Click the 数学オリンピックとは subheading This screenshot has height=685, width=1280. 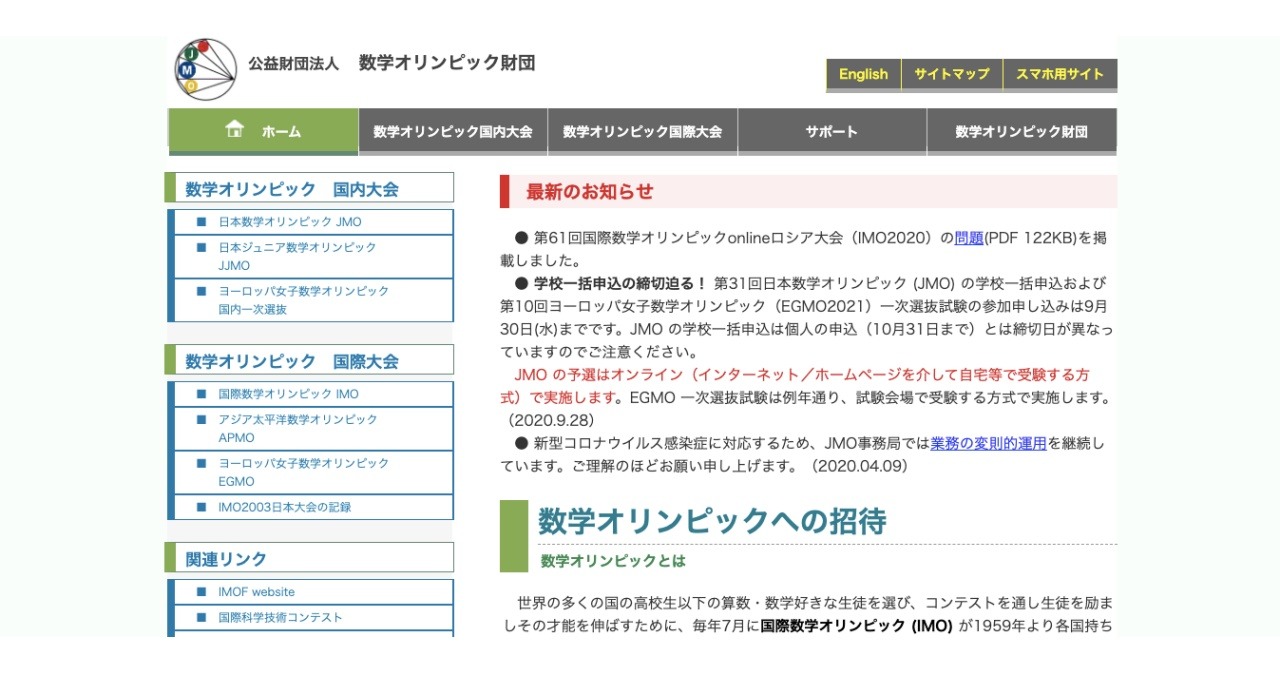click(x=613, y=561)
